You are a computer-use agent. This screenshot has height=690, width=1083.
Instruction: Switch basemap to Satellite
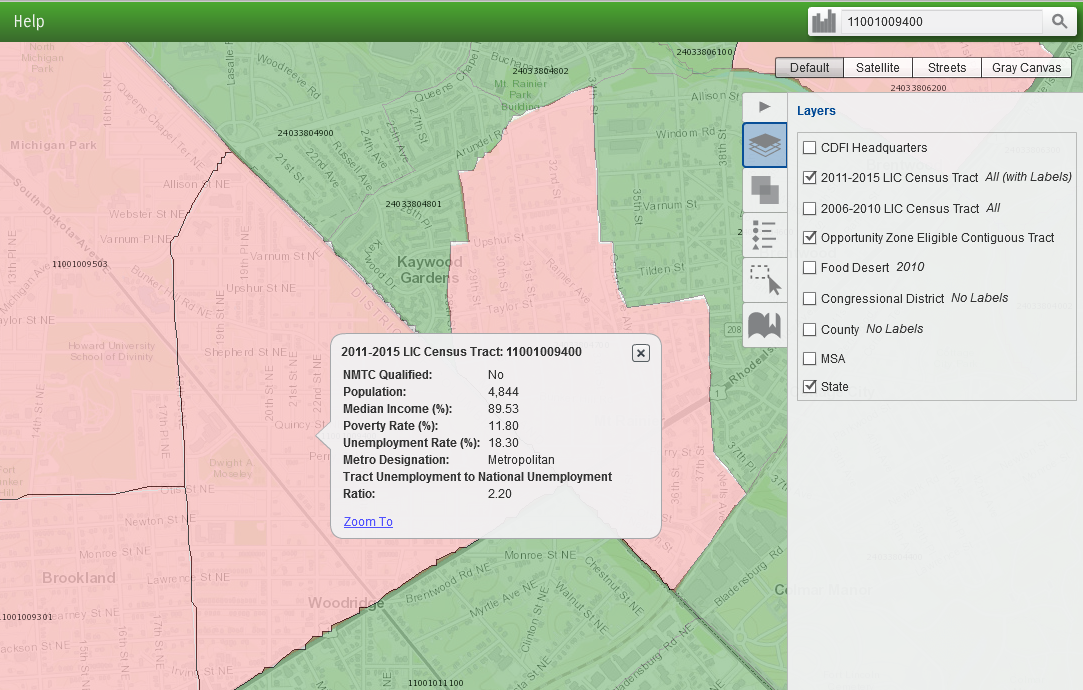878,68
